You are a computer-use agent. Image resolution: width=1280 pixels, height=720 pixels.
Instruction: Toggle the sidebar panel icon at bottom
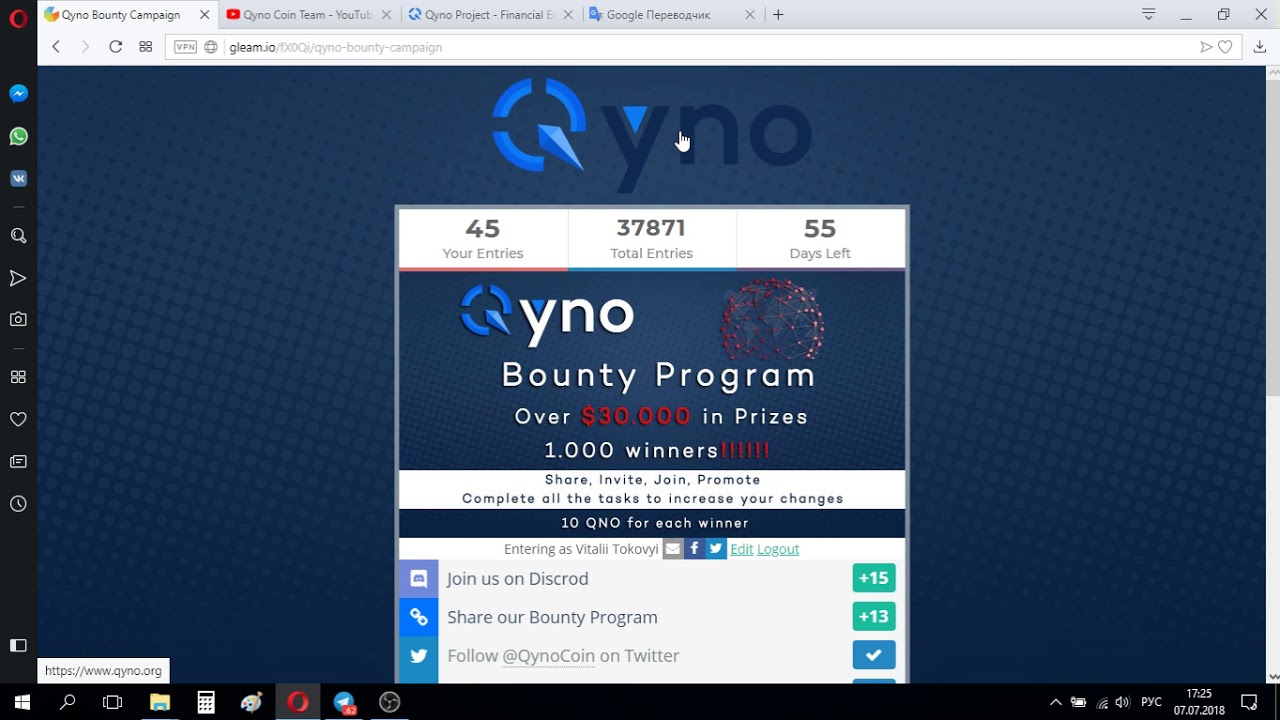[x=18, y=645]
